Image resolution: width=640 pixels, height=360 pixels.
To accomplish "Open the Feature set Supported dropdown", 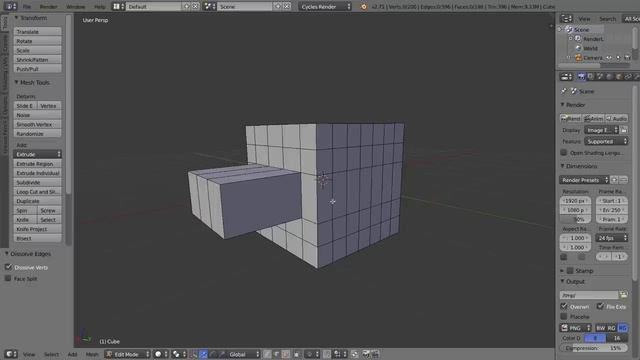I will (606, 141).
